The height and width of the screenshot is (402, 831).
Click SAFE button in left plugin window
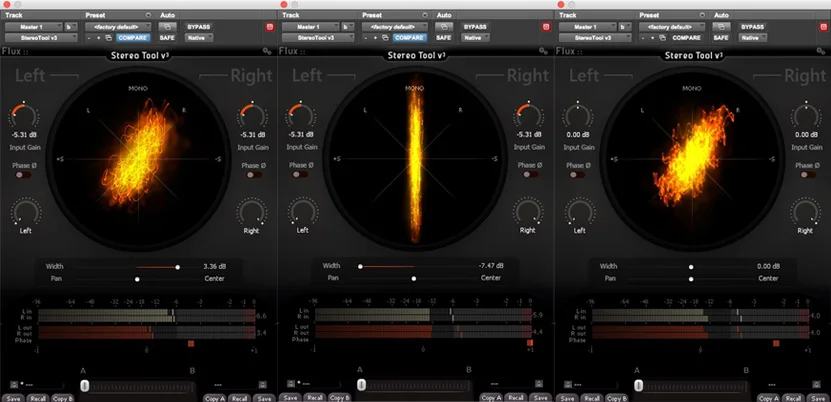(167, 38)
